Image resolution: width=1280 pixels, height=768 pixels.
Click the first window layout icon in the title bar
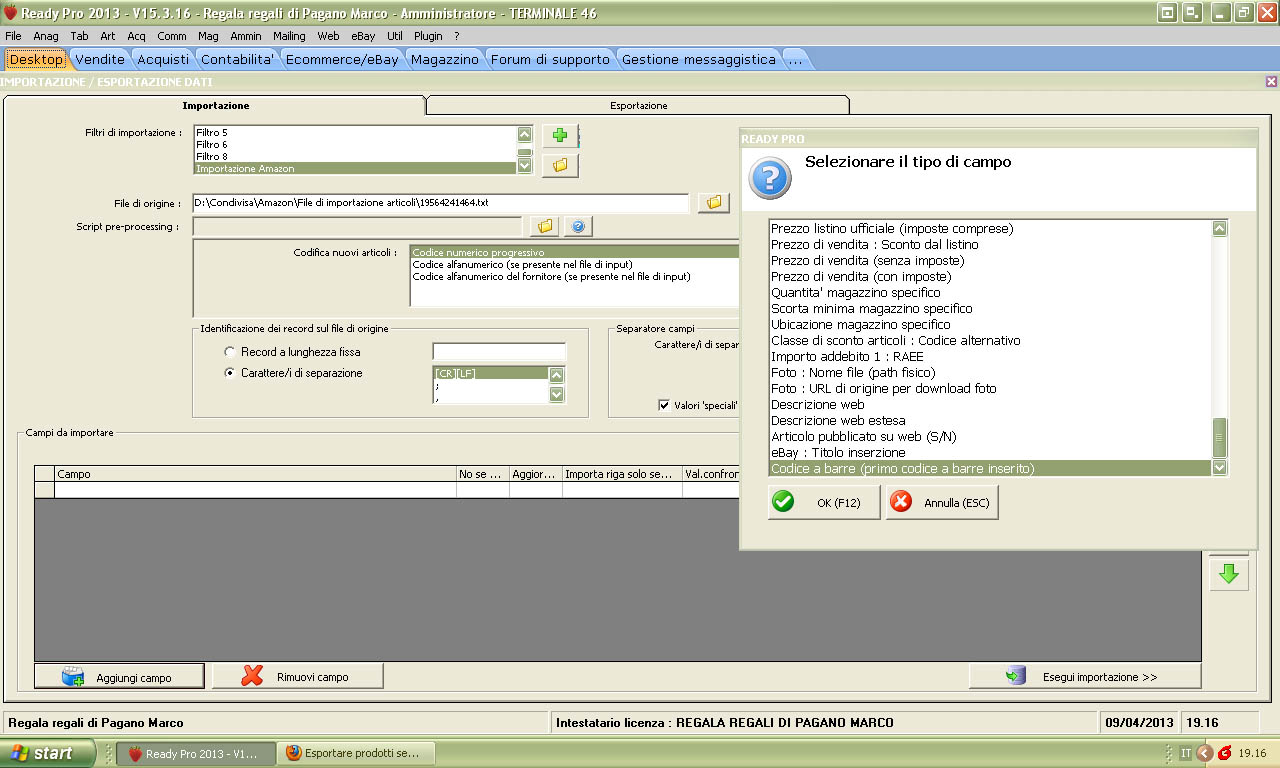click(1167, 13)
